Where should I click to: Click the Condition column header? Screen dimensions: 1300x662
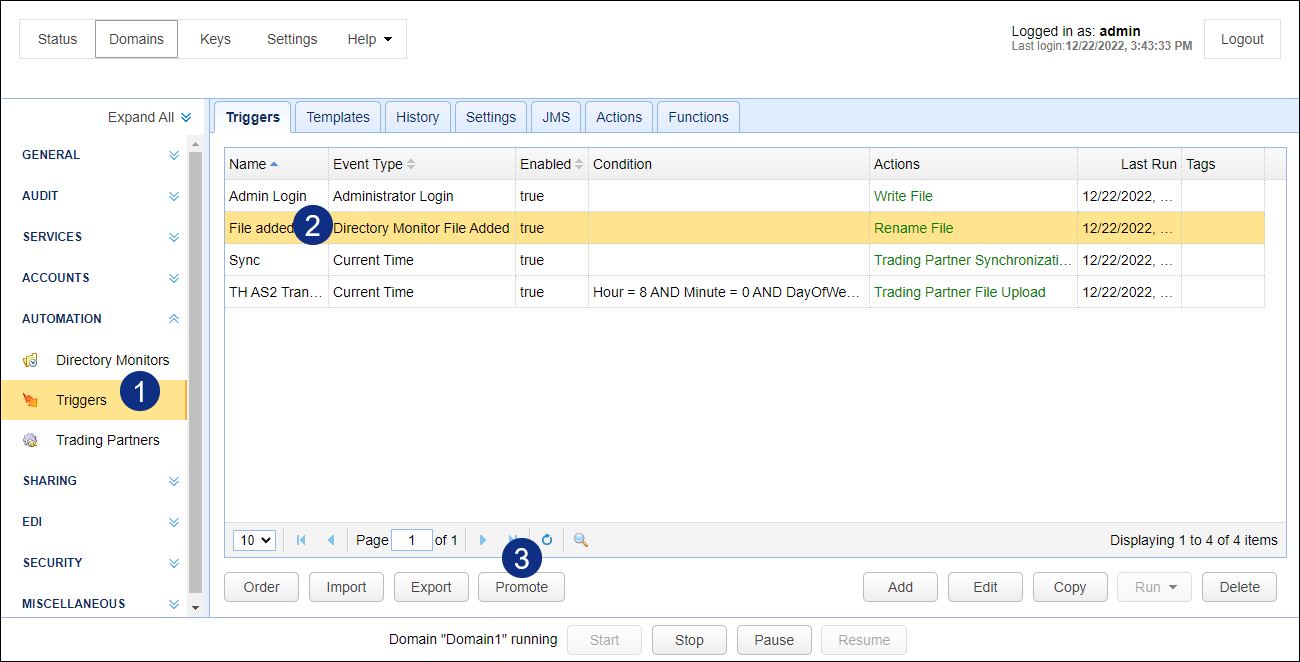[729, 164]
